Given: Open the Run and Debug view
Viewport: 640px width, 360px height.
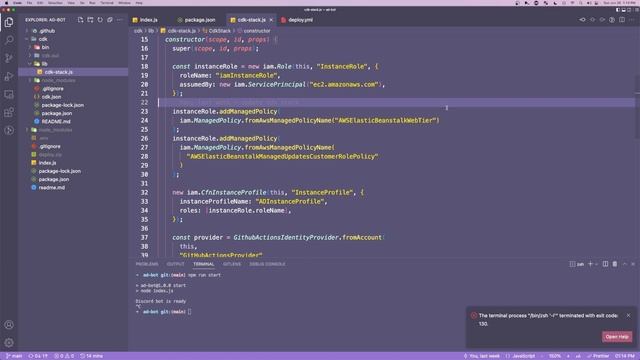Looking at the screenshot, I should click(x=9, y=76).
